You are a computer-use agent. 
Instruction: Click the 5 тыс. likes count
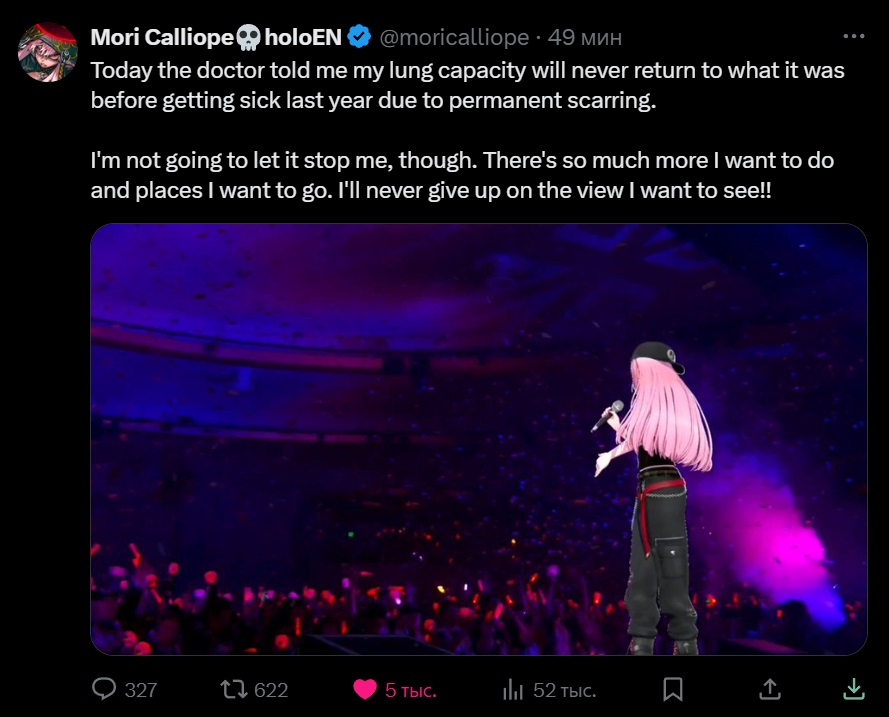[411, 690]
